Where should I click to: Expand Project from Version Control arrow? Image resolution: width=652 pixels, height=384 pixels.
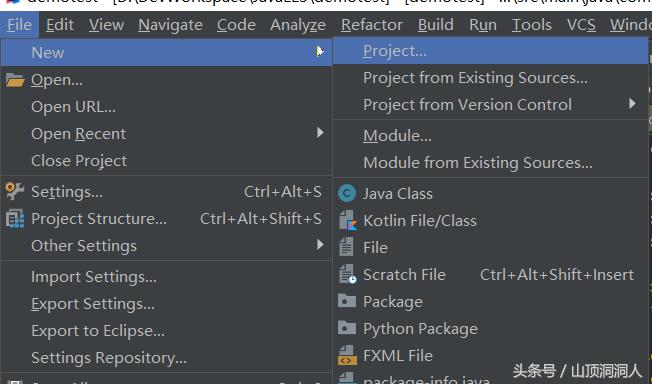pos(632,103)
